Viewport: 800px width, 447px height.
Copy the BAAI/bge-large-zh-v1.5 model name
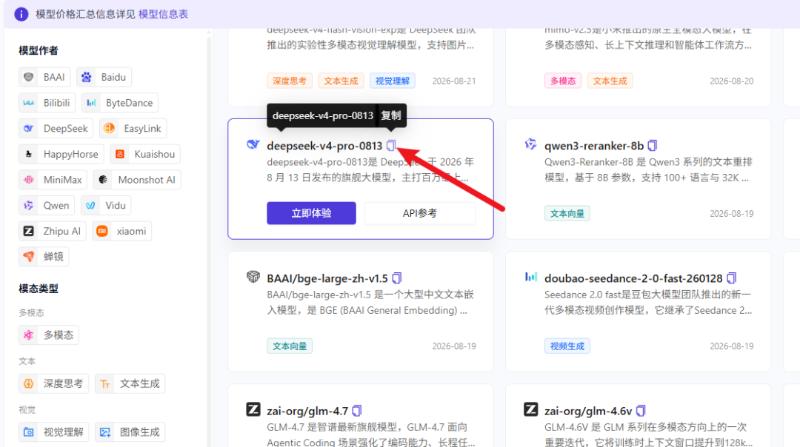397,278
